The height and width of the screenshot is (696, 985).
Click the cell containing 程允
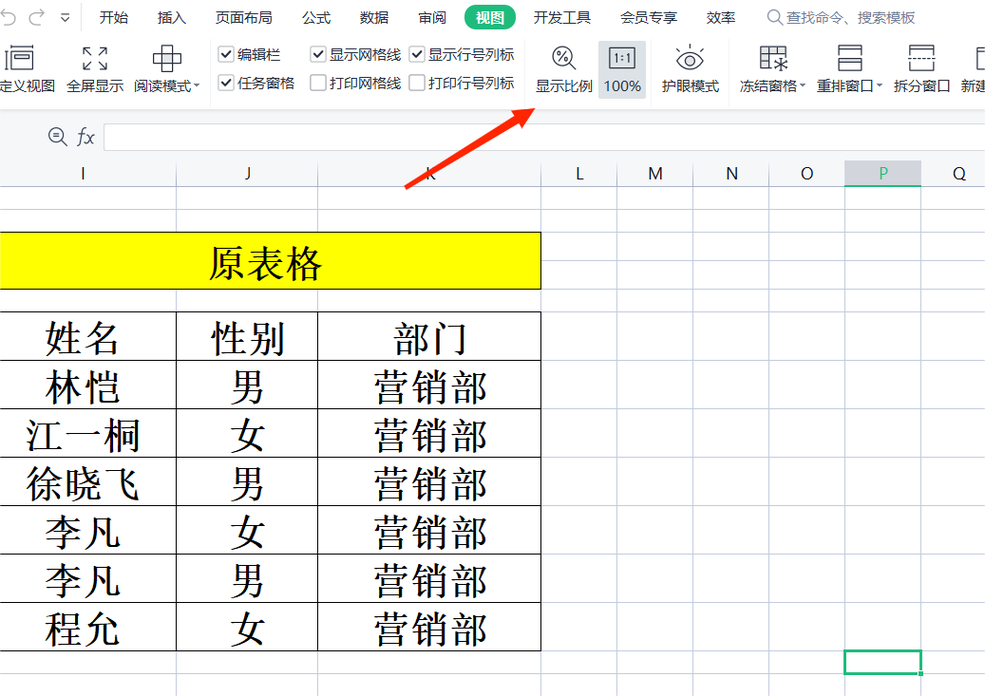tap(88, 627)
